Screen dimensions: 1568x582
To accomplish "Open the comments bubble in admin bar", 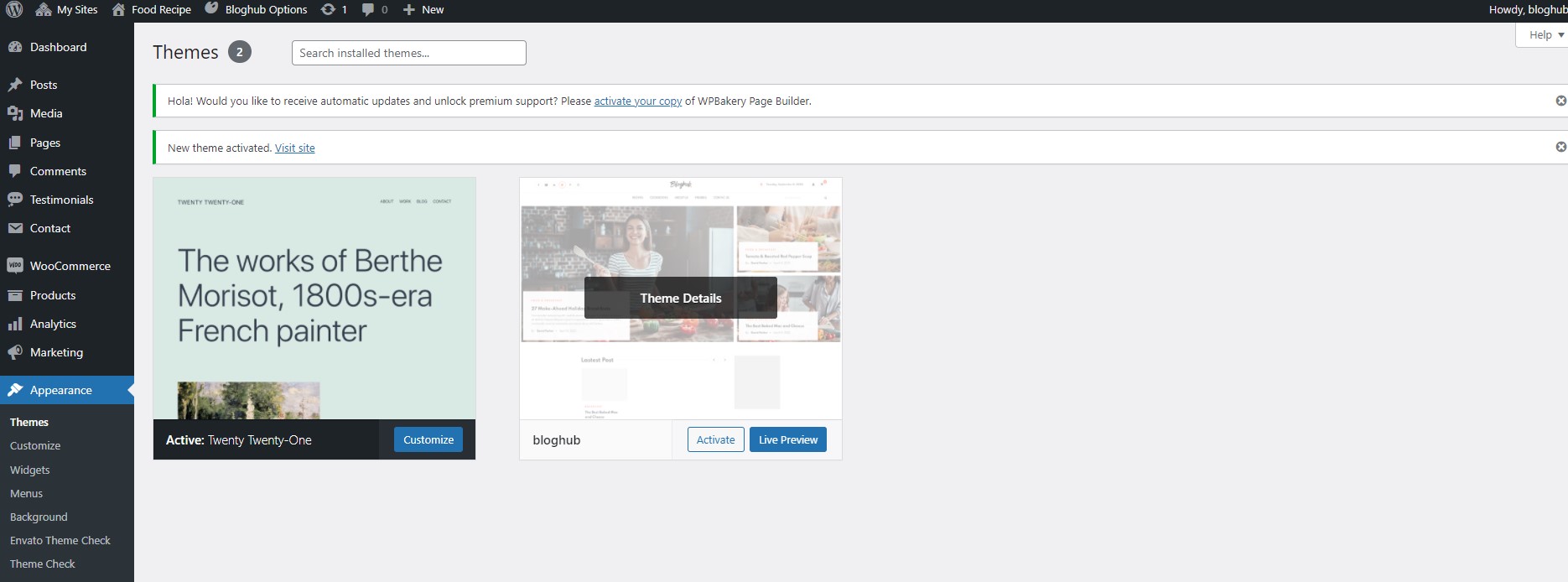I will coord(368,10).
